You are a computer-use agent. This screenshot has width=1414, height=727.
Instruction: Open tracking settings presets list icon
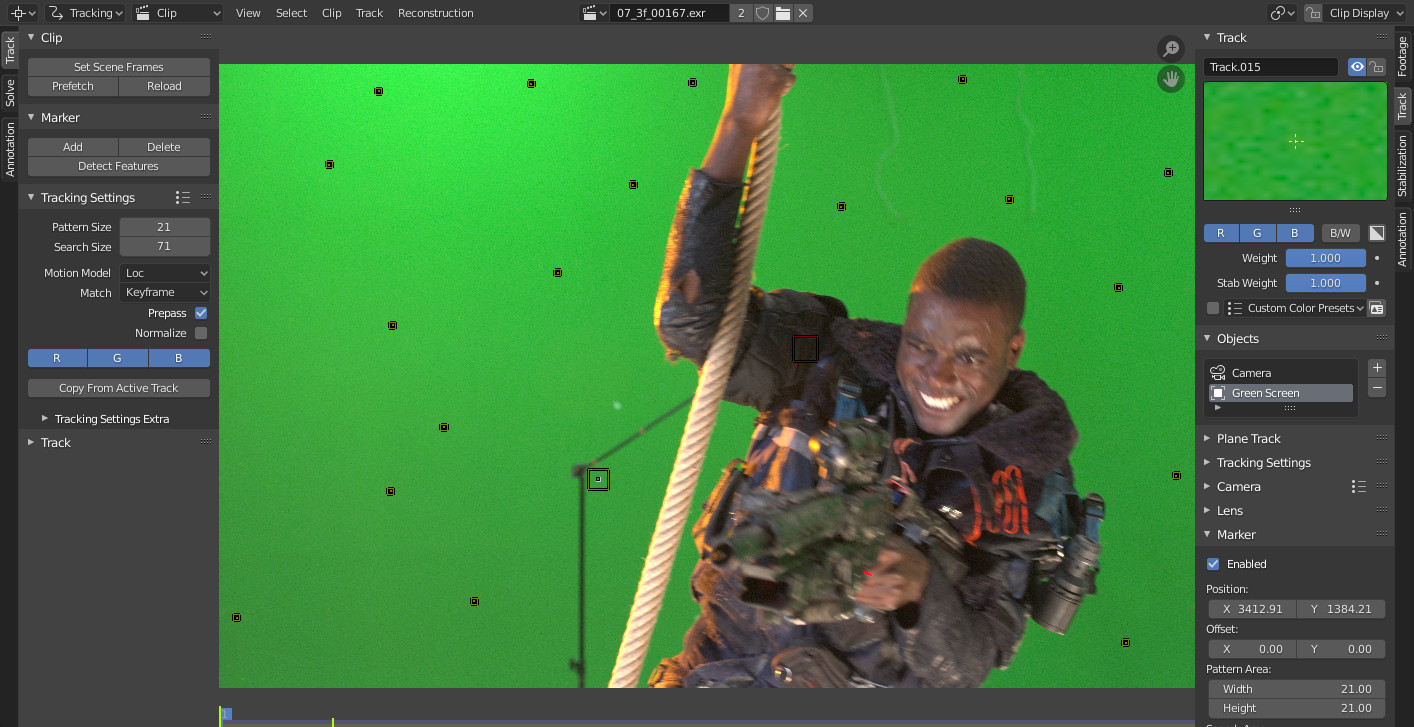click(x=182, y=198)
